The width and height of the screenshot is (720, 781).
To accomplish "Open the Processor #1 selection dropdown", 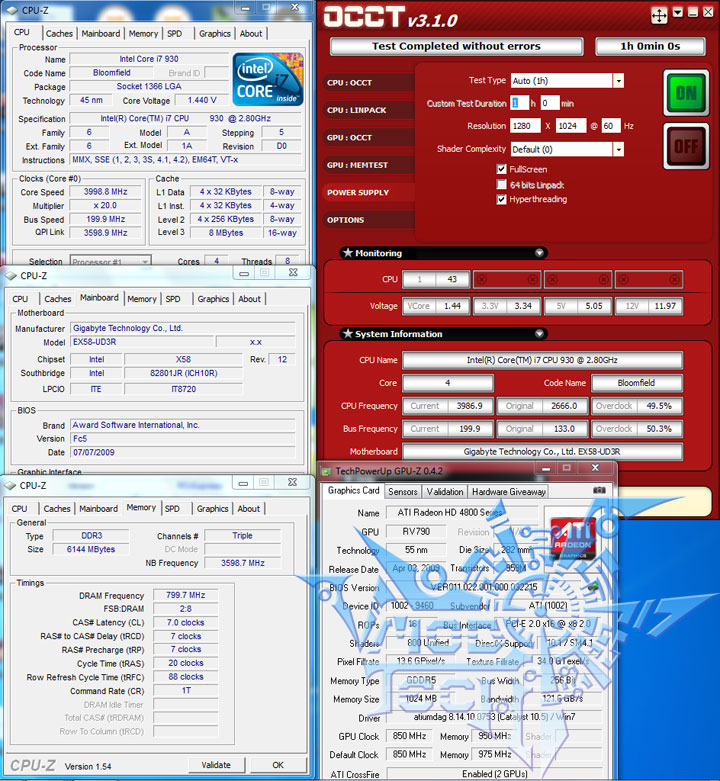I will coord(111,261).
